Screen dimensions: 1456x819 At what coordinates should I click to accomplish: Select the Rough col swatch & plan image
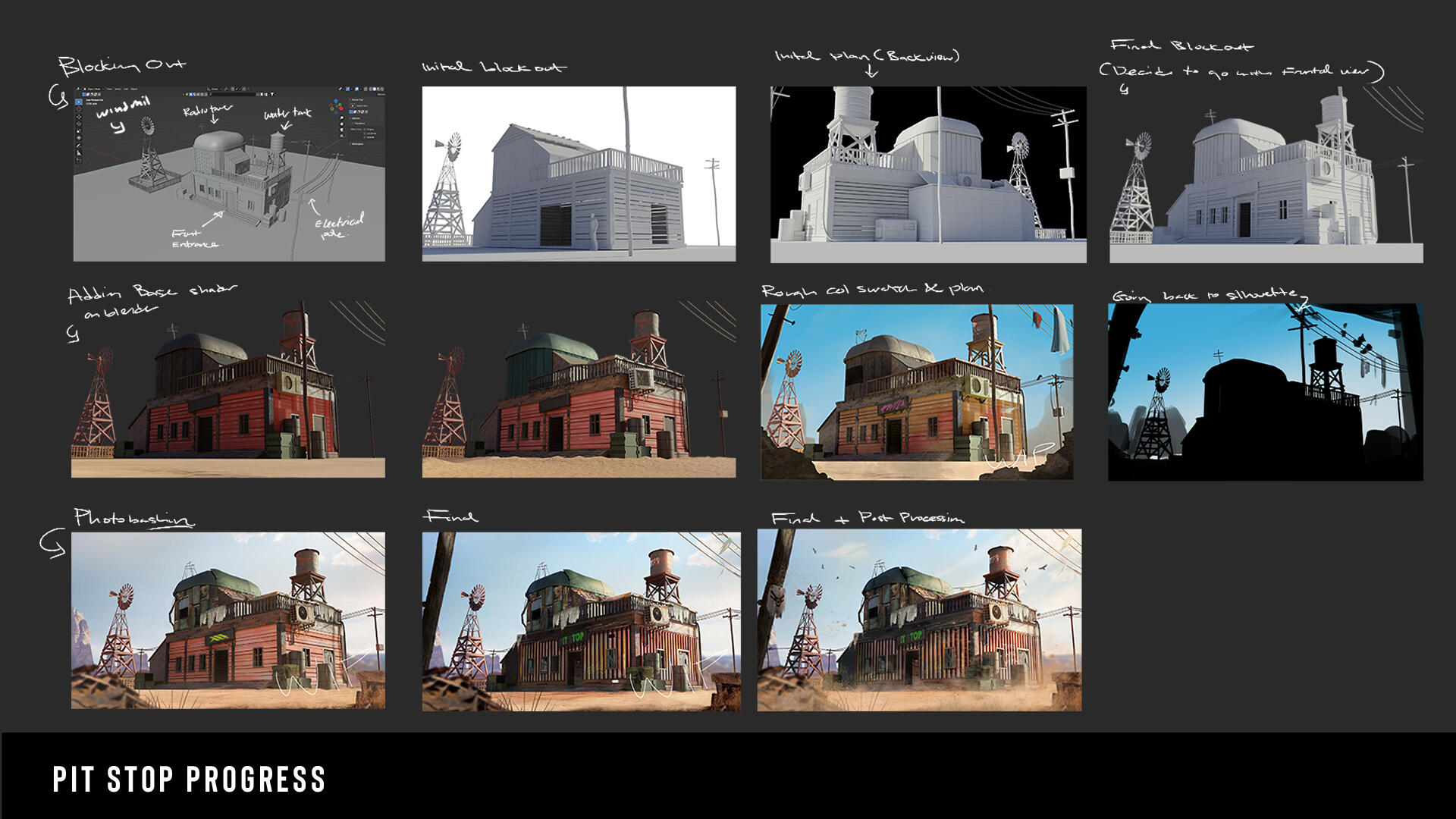(917, 392)
